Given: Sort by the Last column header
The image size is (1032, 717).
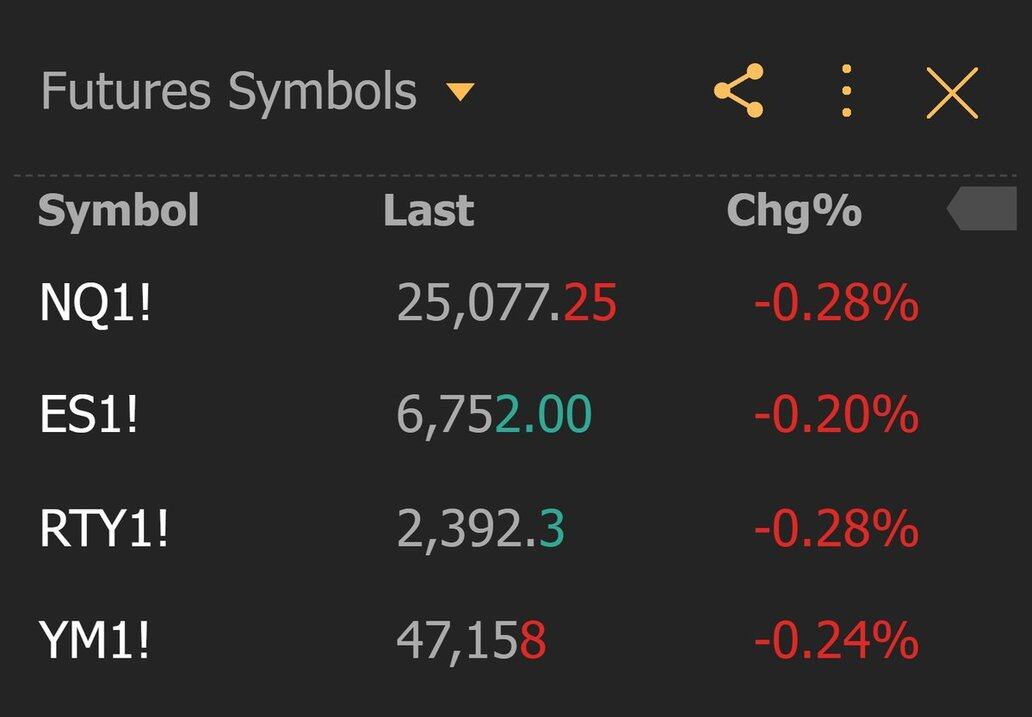Looking at the screenshot, I should point(428,211).
